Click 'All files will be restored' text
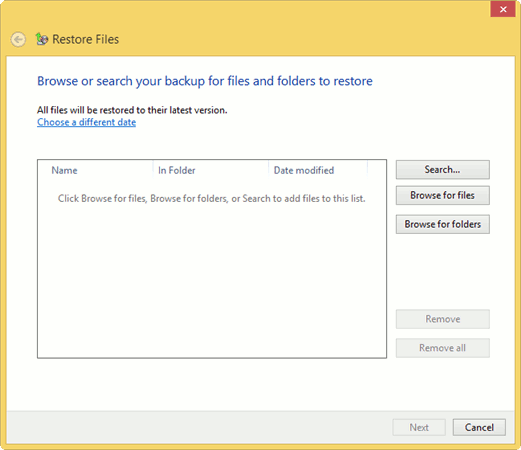The image size is (521, 450). pos(132,110)
